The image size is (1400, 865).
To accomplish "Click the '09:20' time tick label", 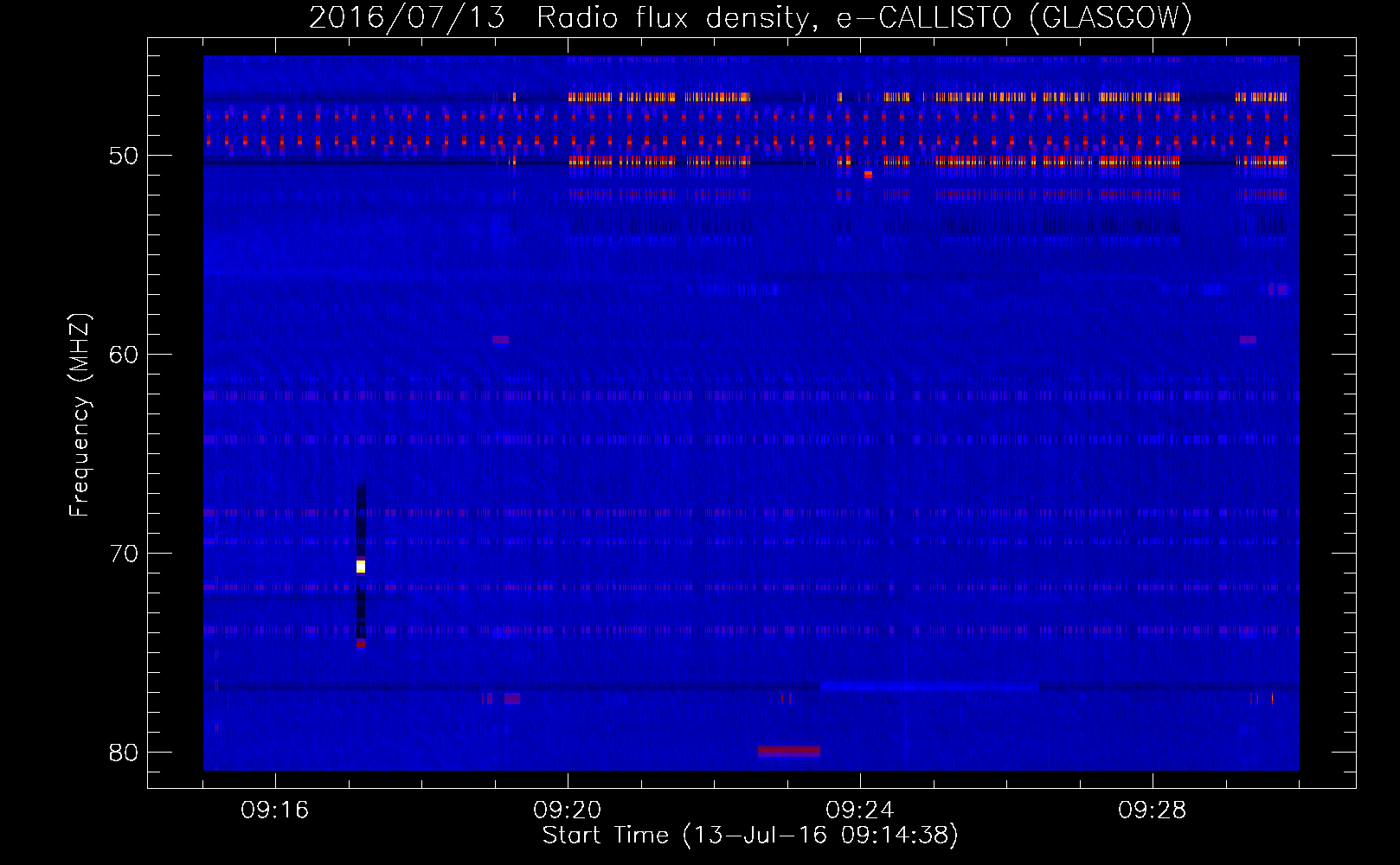I will tap(568, 811).
